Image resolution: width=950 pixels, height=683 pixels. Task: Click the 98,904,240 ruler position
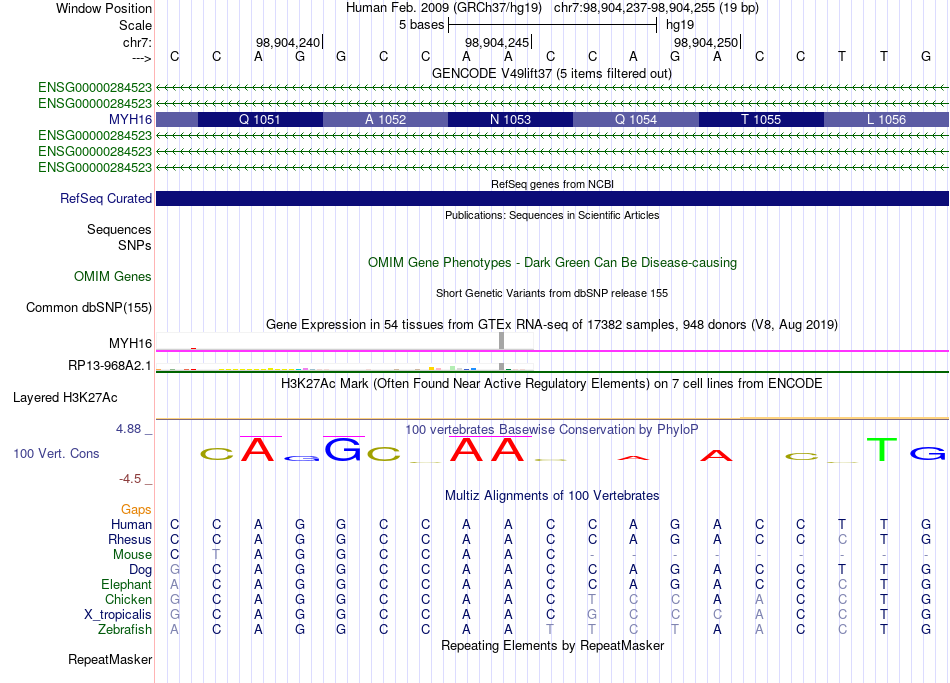tap(288, 42)
